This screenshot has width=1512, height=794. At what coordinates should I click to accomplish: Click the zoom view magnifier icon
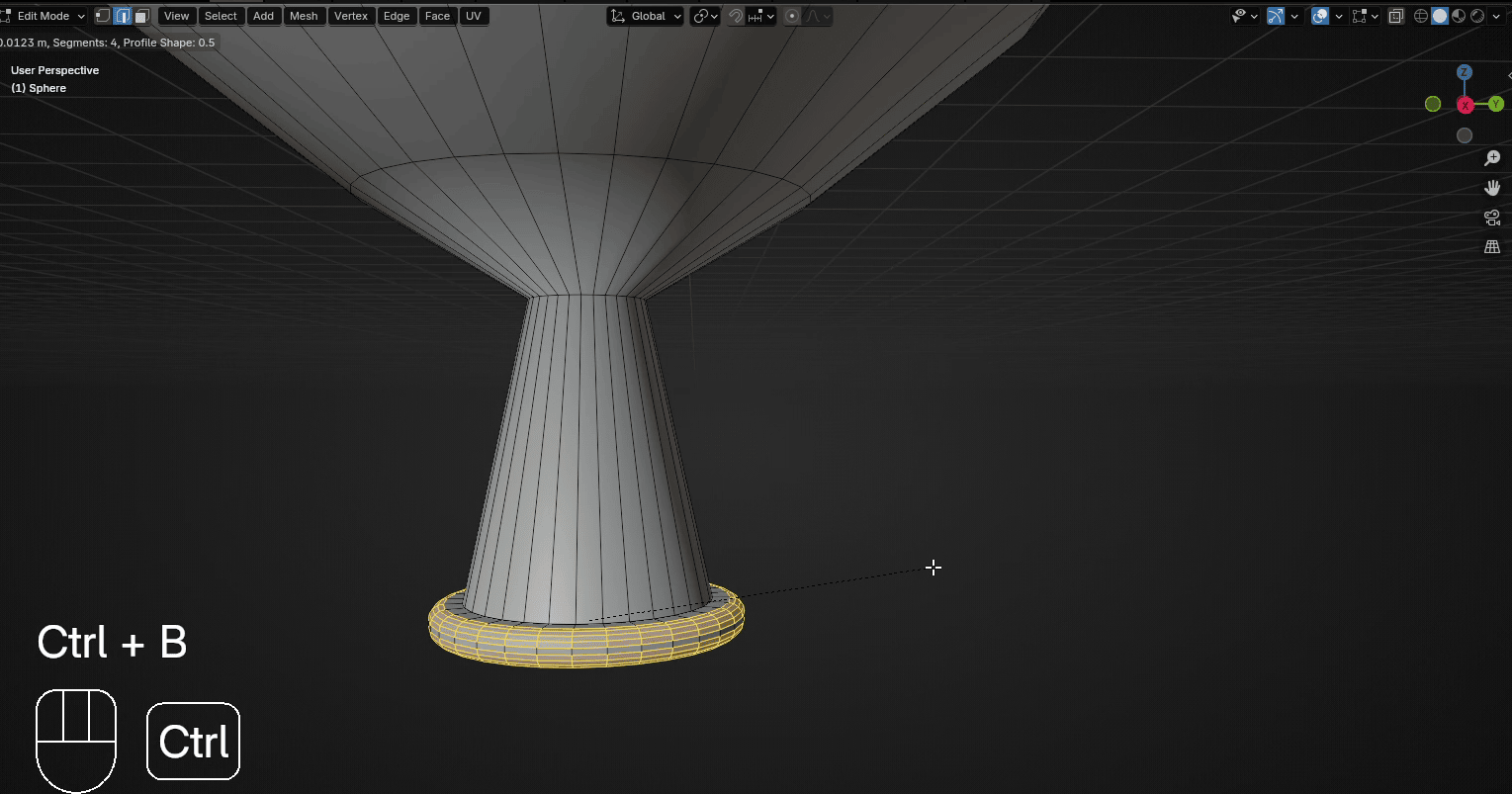(1492, 158)
